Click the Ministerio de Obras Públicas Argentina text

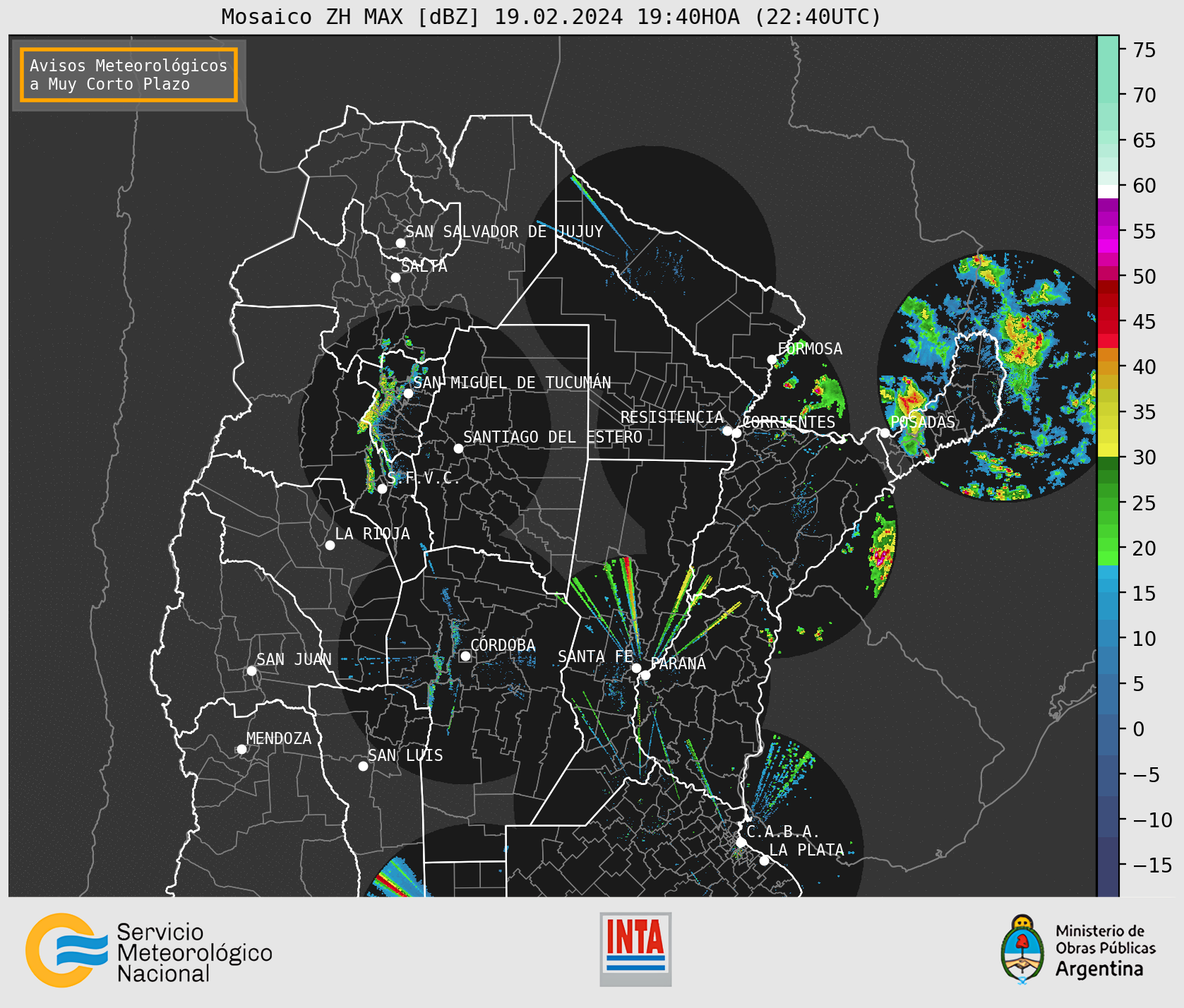click(1106, 950)
